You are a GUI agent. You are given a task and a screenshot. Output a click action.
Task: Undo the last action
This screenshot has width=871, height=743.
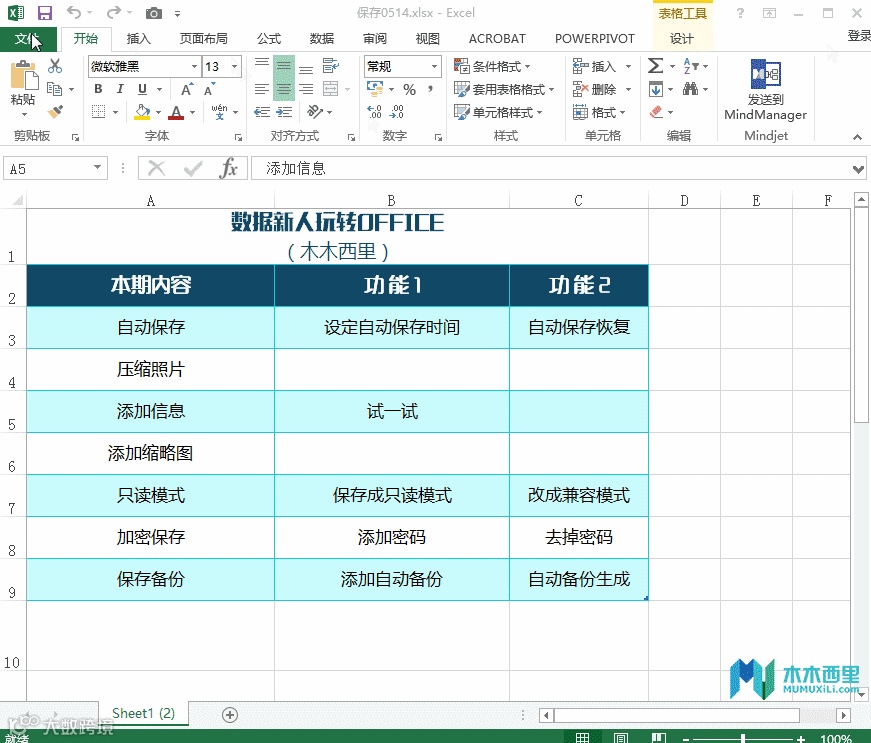[x=73, y=12]
